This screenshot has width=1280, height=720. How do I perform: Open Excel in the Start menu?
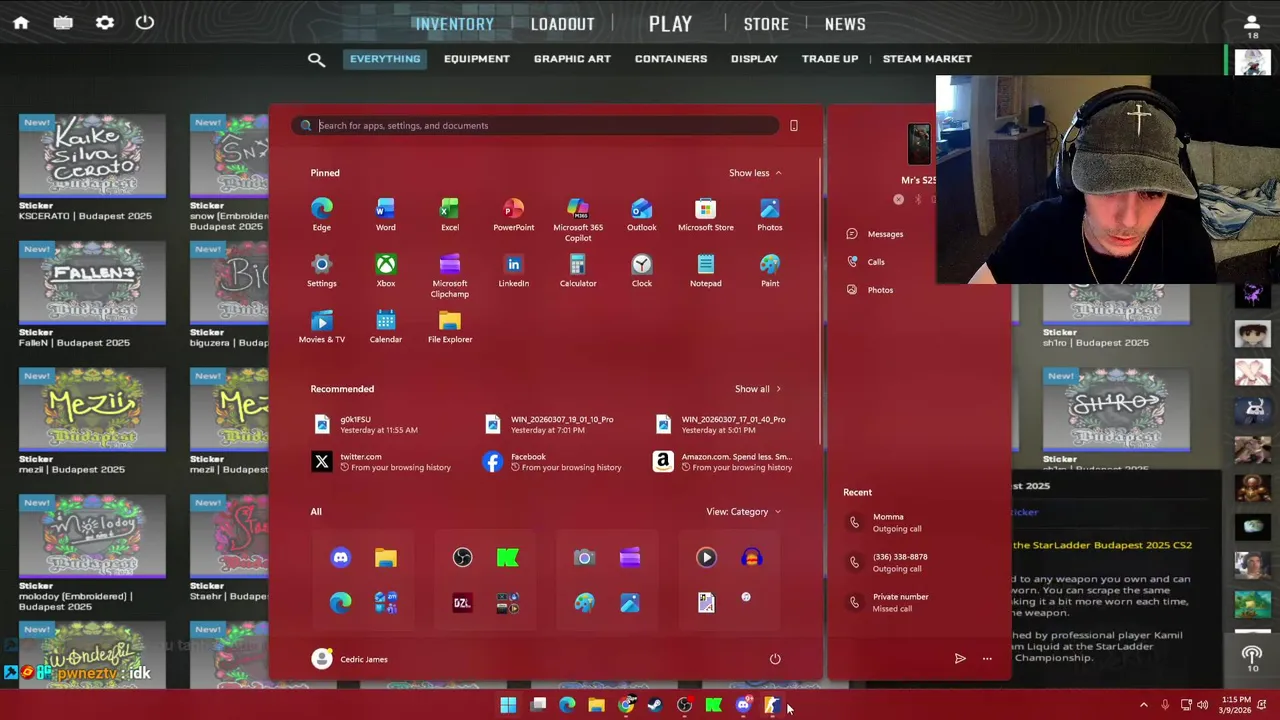450,214
